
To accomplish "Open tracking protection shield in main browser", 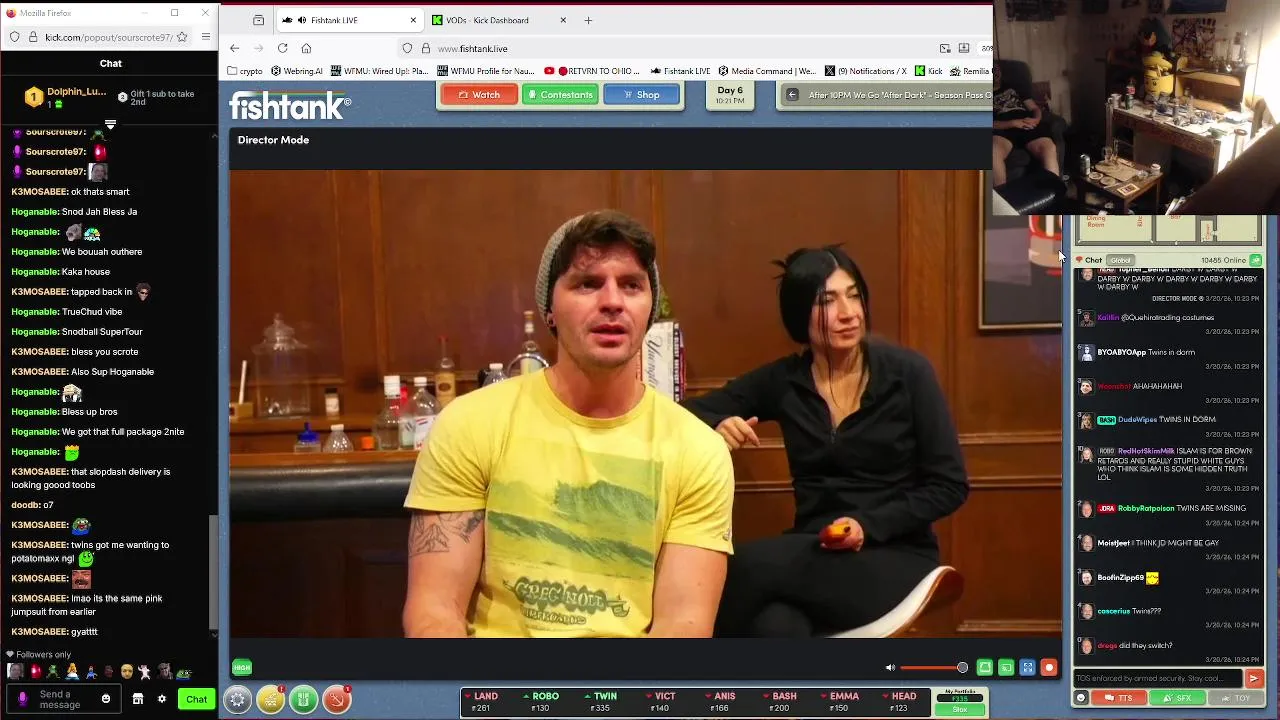I will point(407,48).
